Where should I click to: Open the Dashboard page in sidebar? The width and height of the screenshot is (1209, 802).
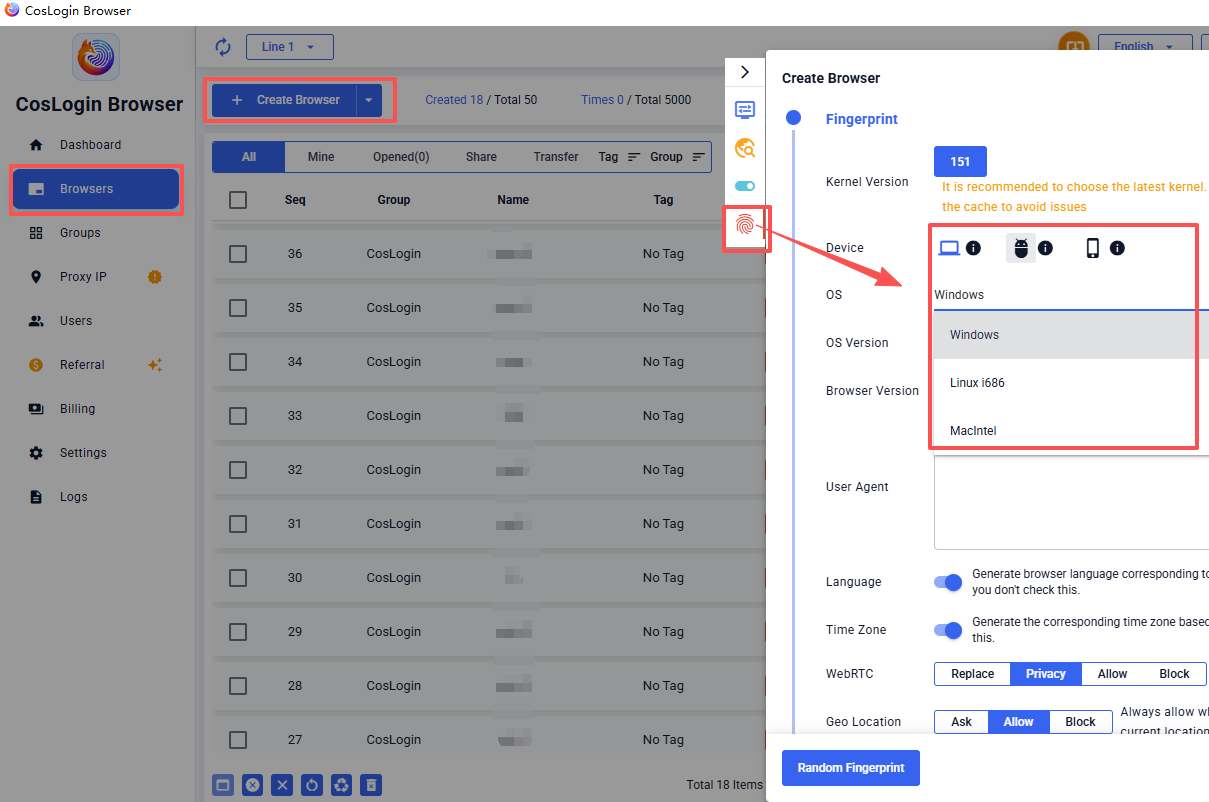coord(96,145)
